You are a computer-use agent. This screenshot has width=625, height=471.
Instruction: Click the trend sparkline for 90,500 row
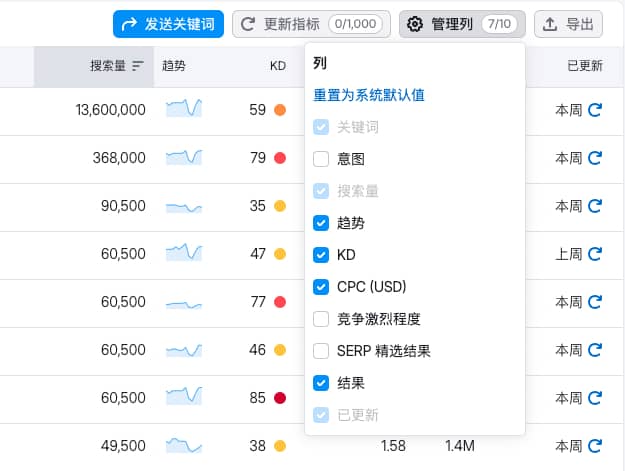[184, 205]
